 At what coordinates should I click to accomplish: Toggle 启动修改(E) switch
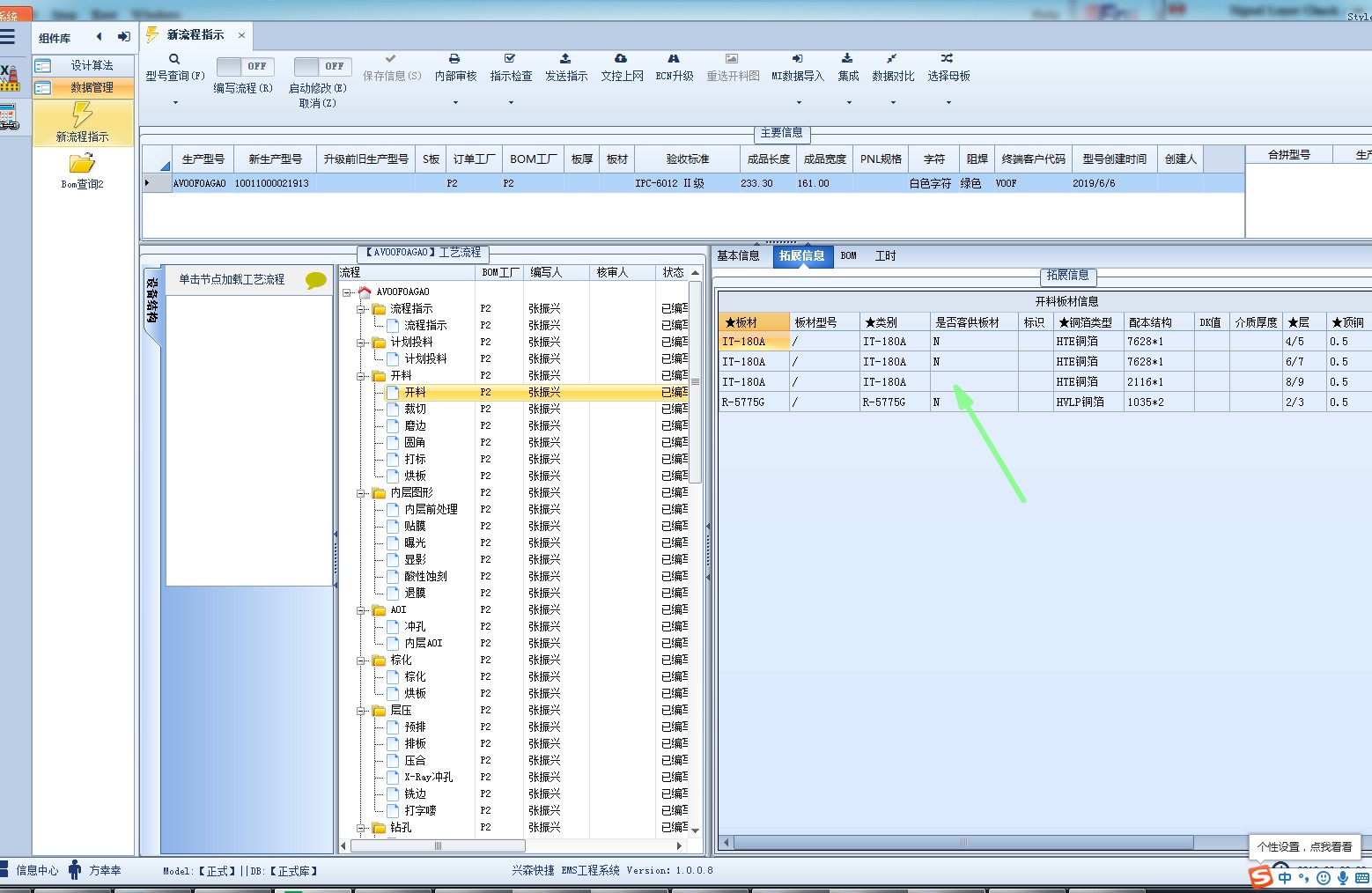click(x=322, y=66)
